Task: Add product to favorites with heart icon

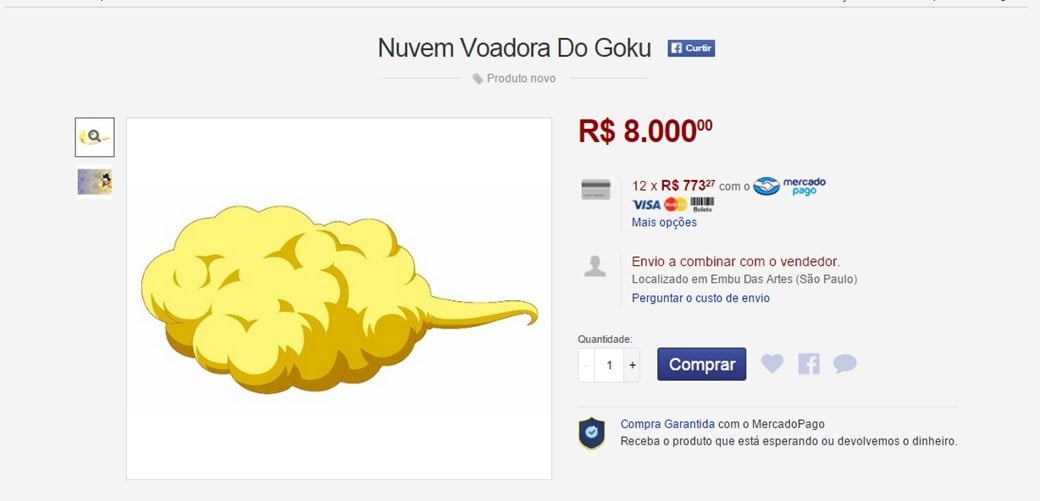Action: click(771, 364)
